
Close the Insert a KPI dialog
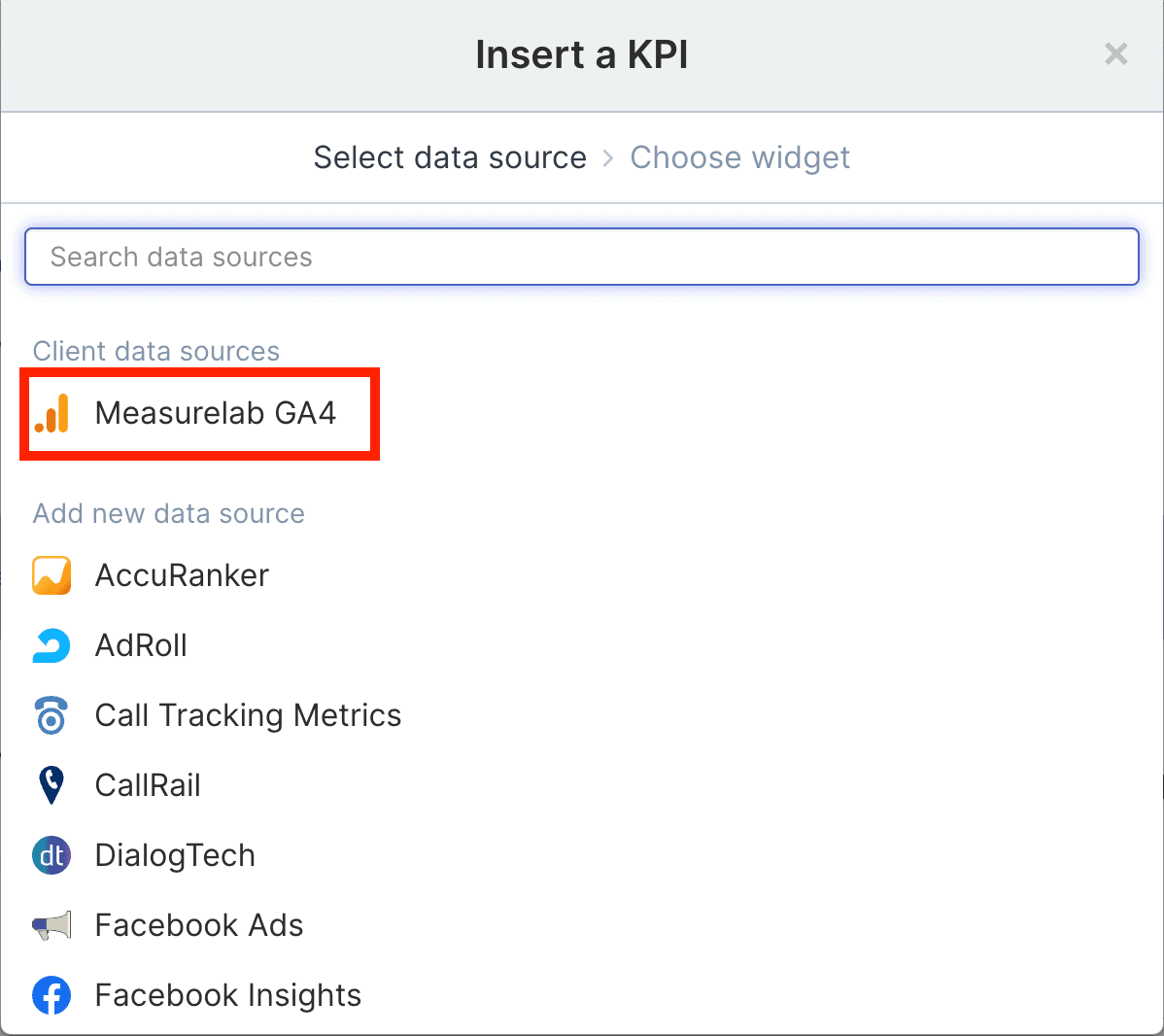click(1115, 54)
